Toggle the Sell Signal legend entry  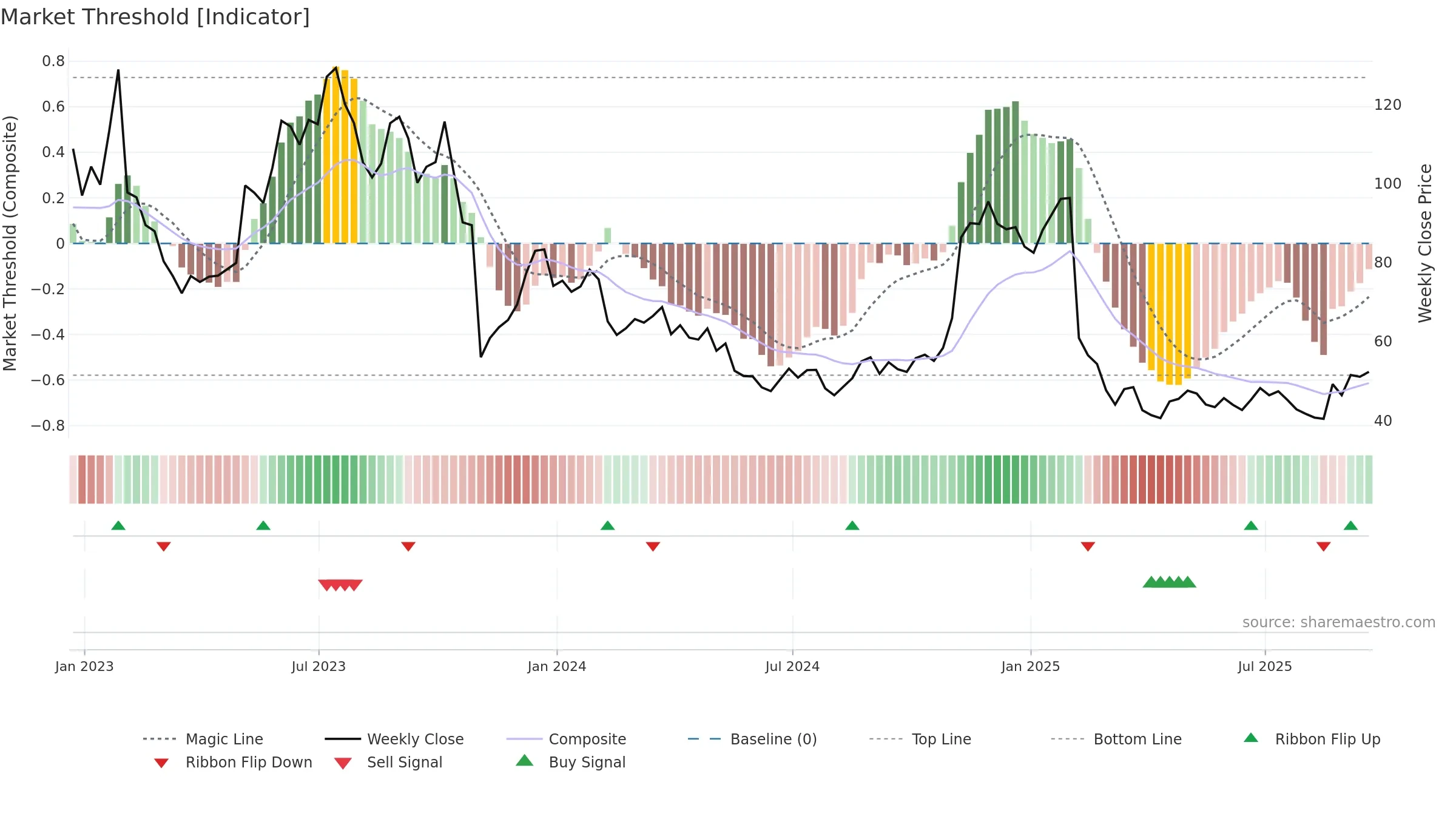tap(388, 762)
